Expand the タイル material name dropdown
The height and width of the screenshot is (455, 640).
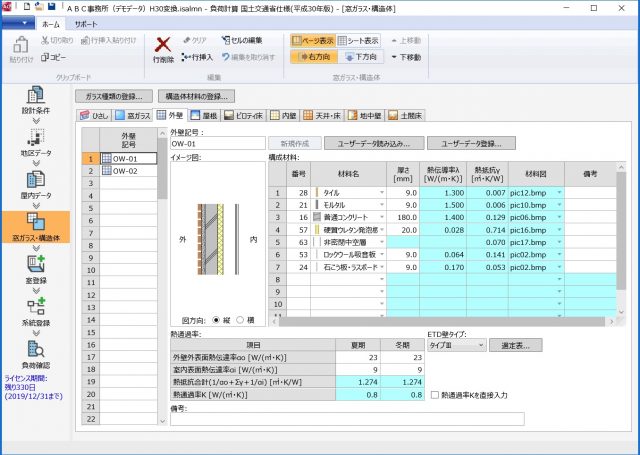pos(381,191)
